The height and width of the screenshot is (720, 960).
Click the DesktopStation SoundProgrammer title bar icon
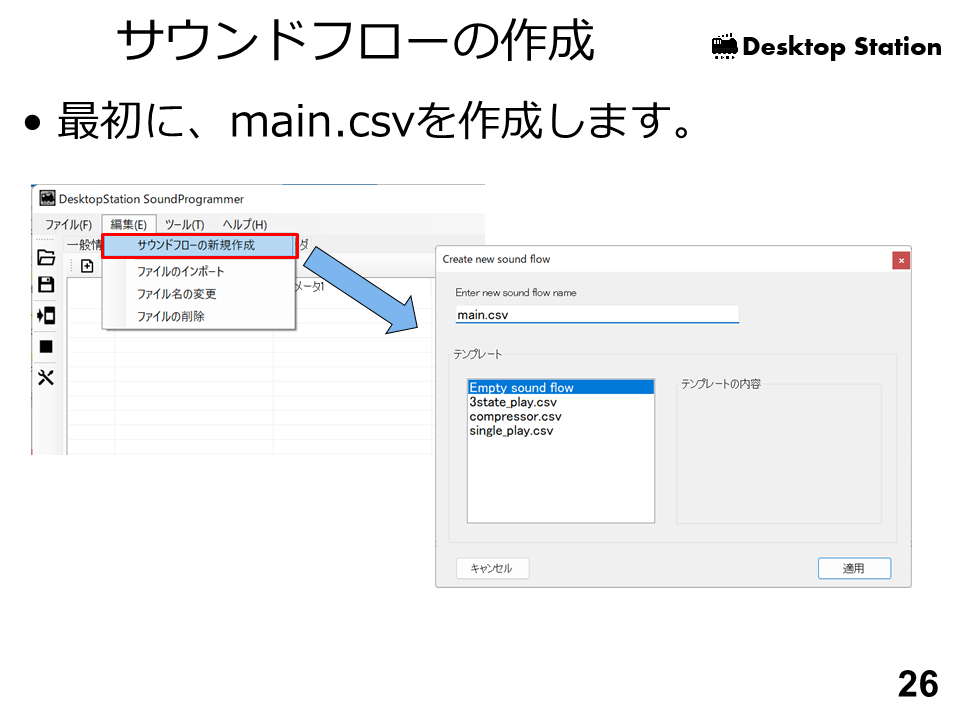[47, 199]
